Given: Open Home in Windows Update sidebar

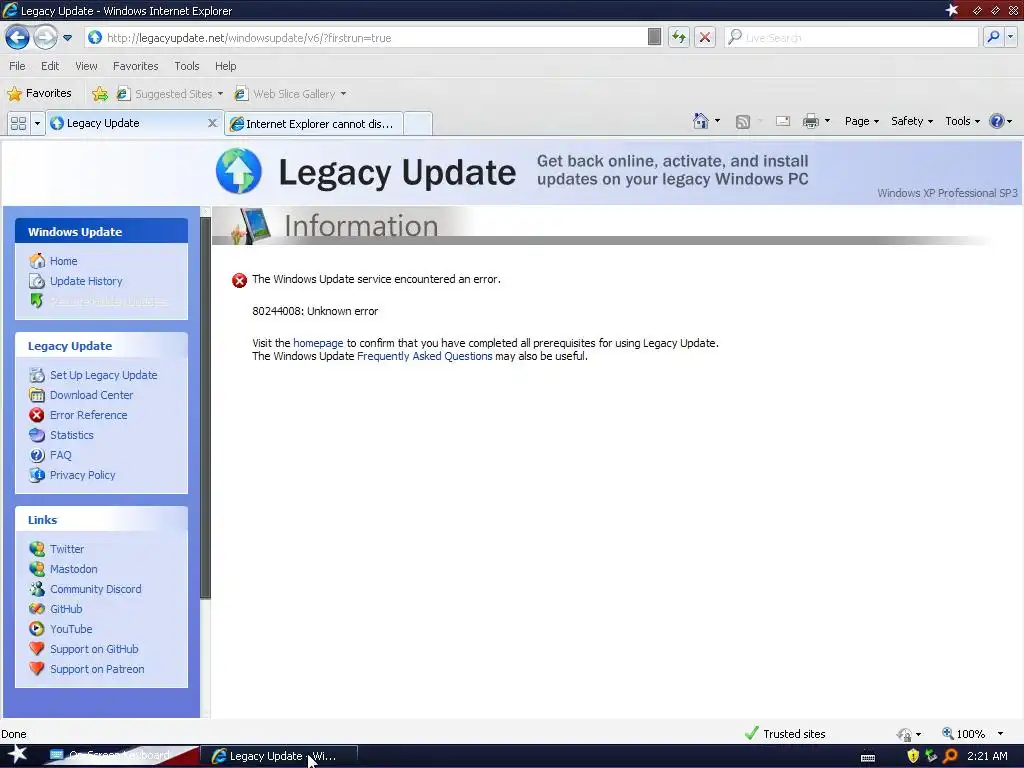Looking at the screenshot, I should point(63,261).
